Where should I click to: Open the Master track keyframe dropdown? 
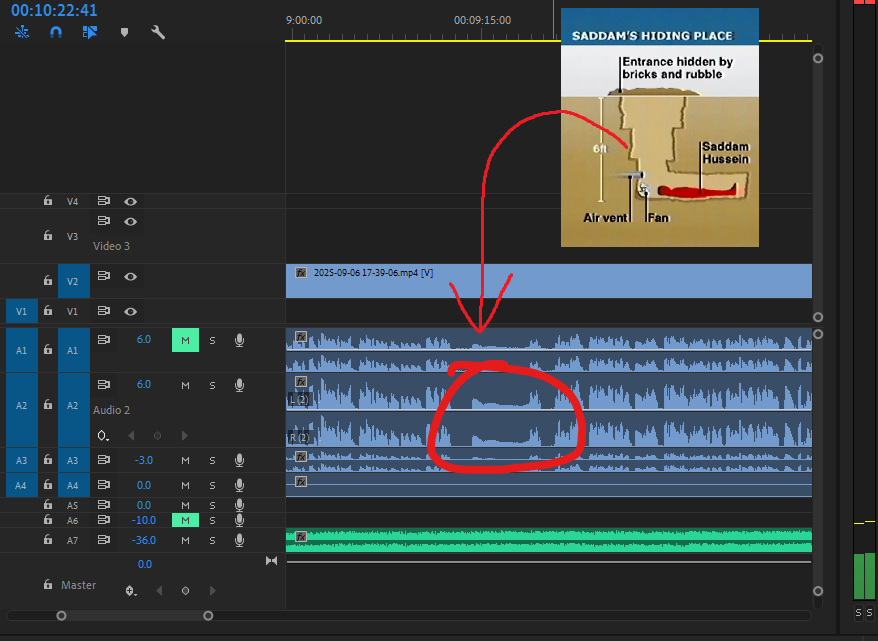point(131,591)
